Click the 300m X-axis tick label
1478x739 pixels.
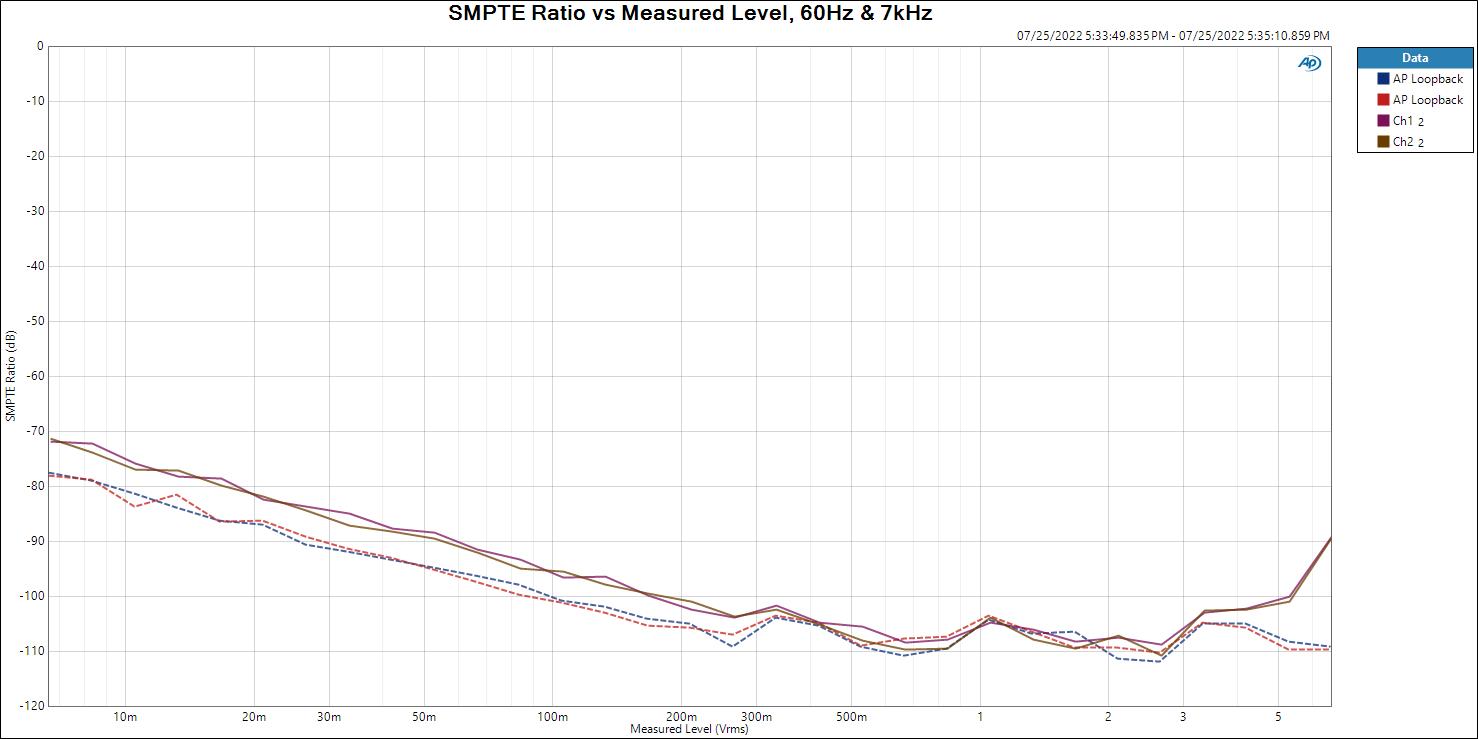756,717
